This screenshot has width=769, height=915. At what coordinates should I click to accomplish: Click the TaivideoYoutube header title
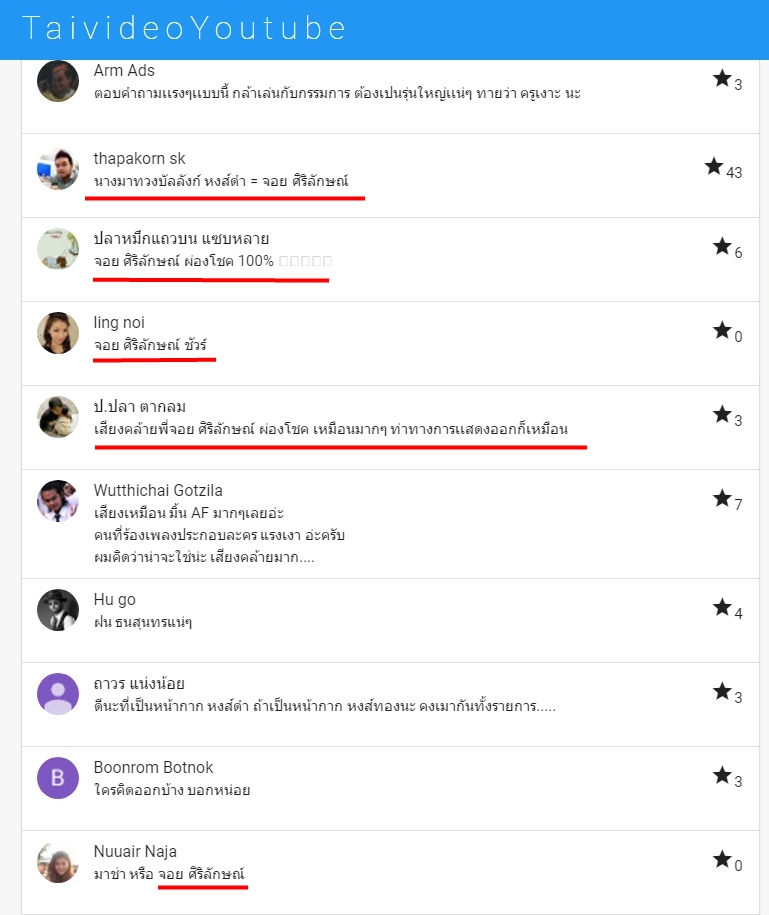184,29
